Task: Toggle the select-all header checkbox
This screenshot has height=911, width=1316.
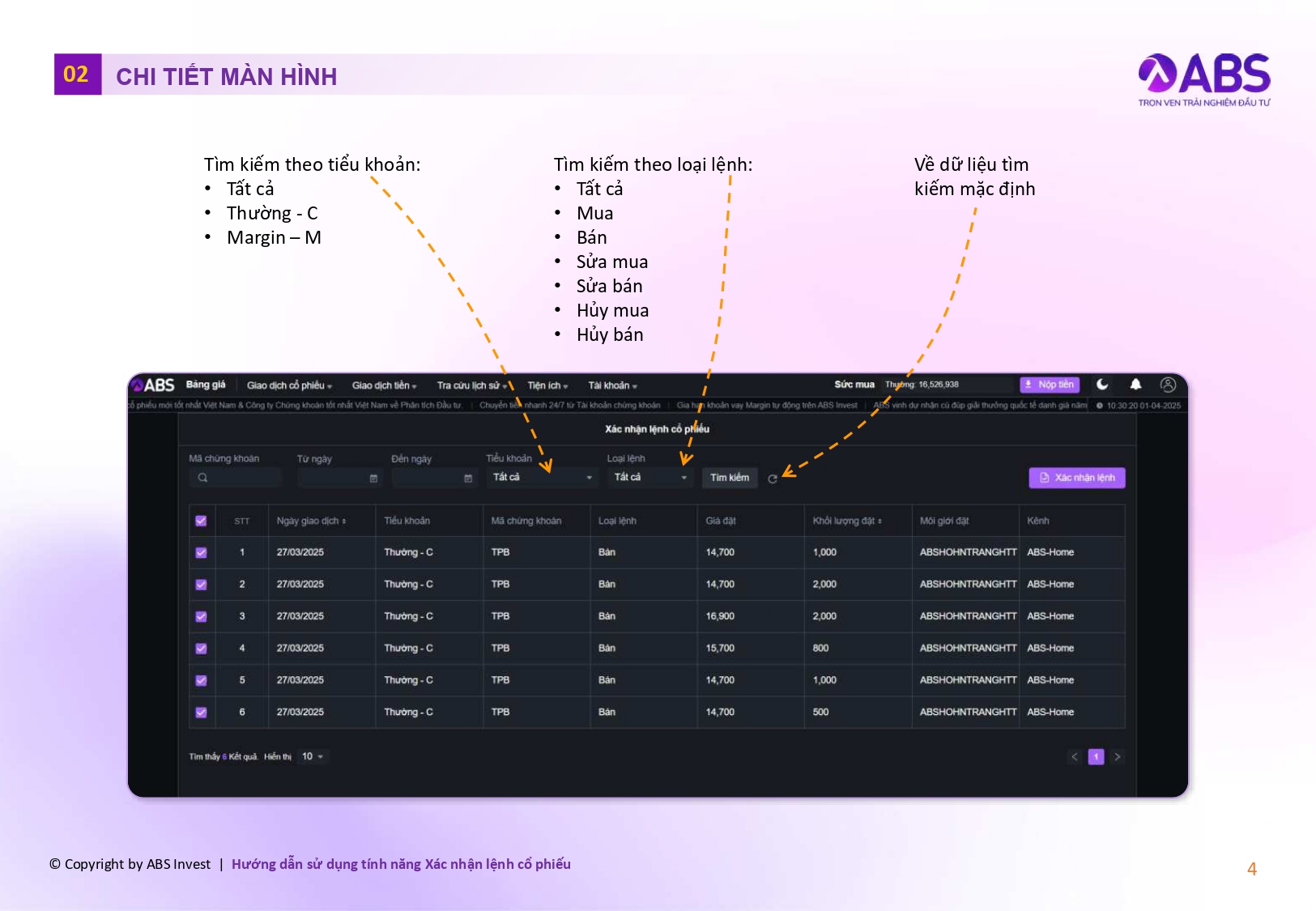Action: (201, 521)
